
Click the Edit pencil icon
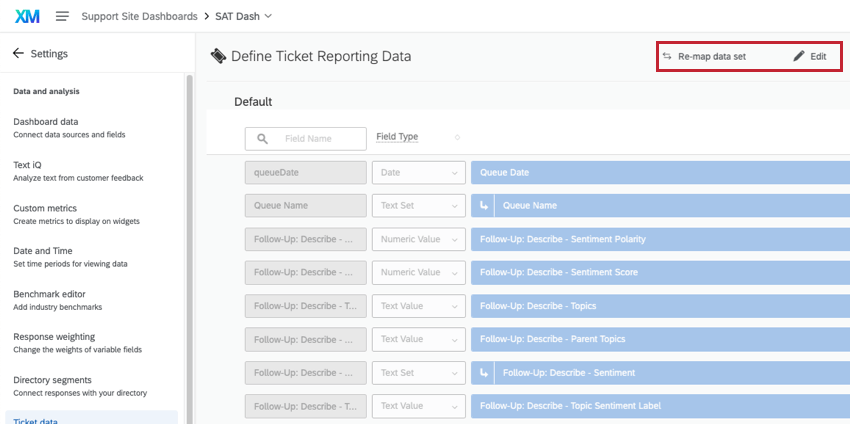(798, 57)
